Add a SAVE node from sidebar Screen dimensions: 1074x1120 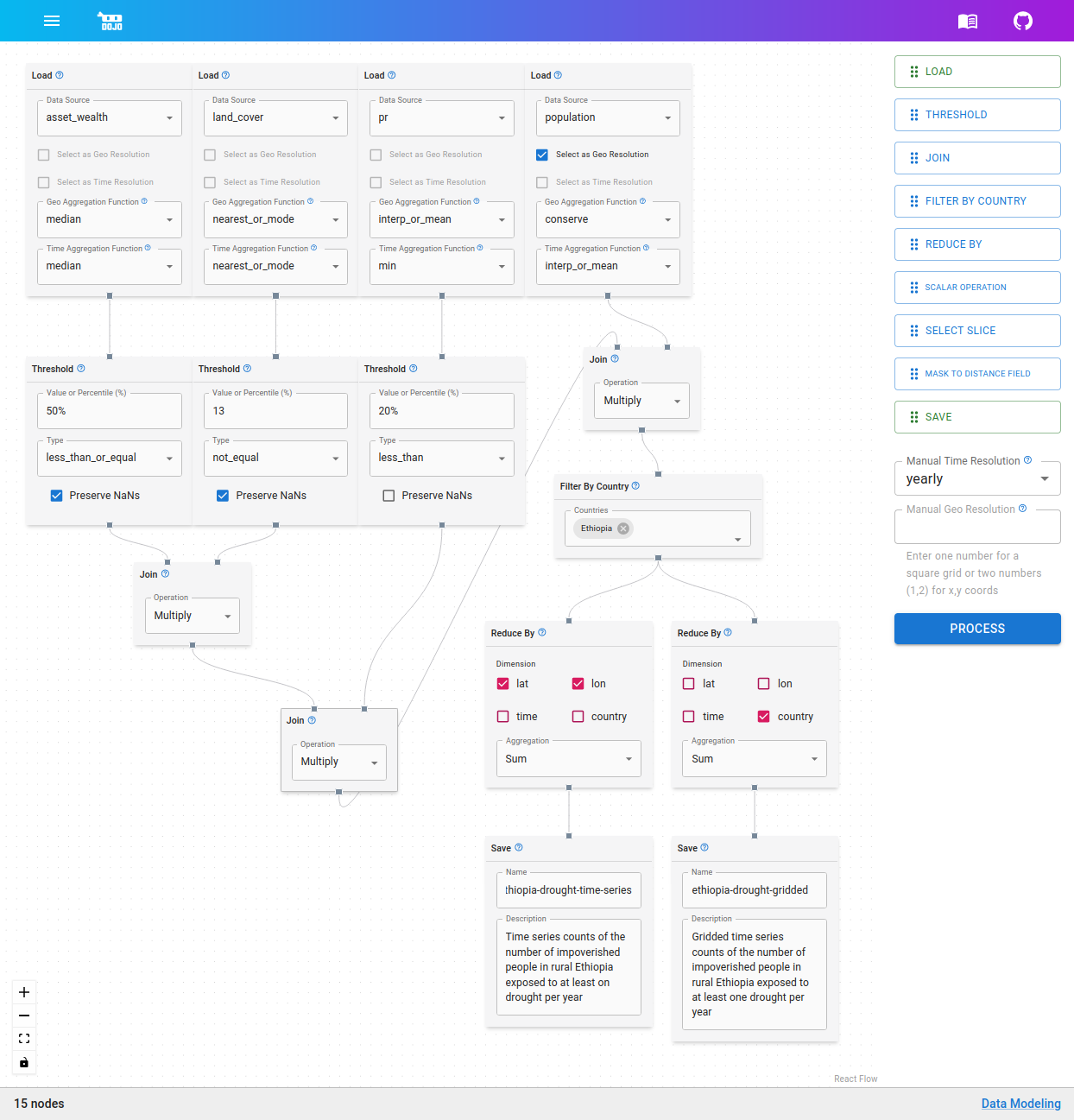click(x=977, y=417)
